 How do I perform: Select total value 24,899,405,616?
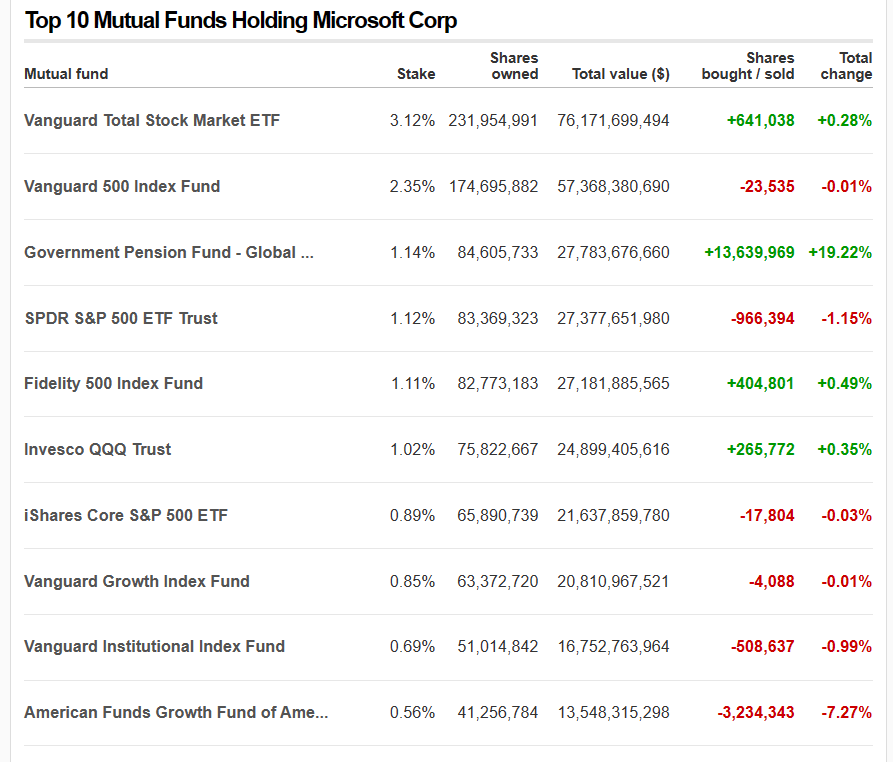pyautogui.click(x=613, y=450)
